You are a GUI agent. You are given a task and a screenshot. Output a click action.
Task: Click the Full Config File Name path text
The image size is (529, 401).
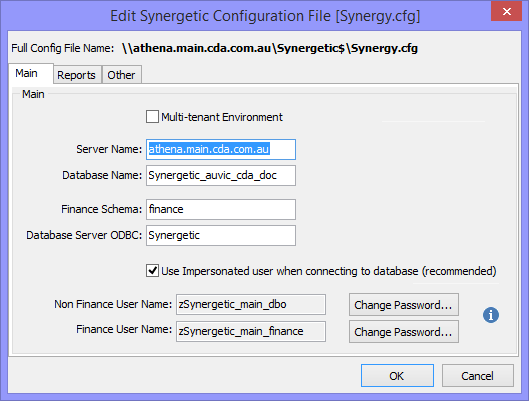click(x=270, y=48)
